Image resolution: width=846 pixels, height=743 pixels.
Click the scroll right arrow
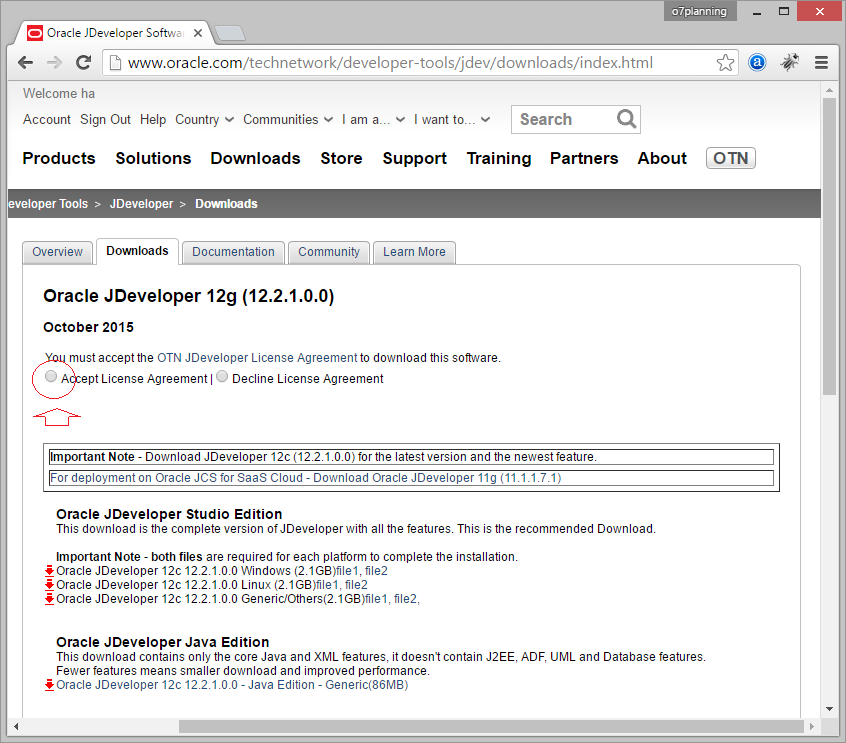tap(811, 727)
